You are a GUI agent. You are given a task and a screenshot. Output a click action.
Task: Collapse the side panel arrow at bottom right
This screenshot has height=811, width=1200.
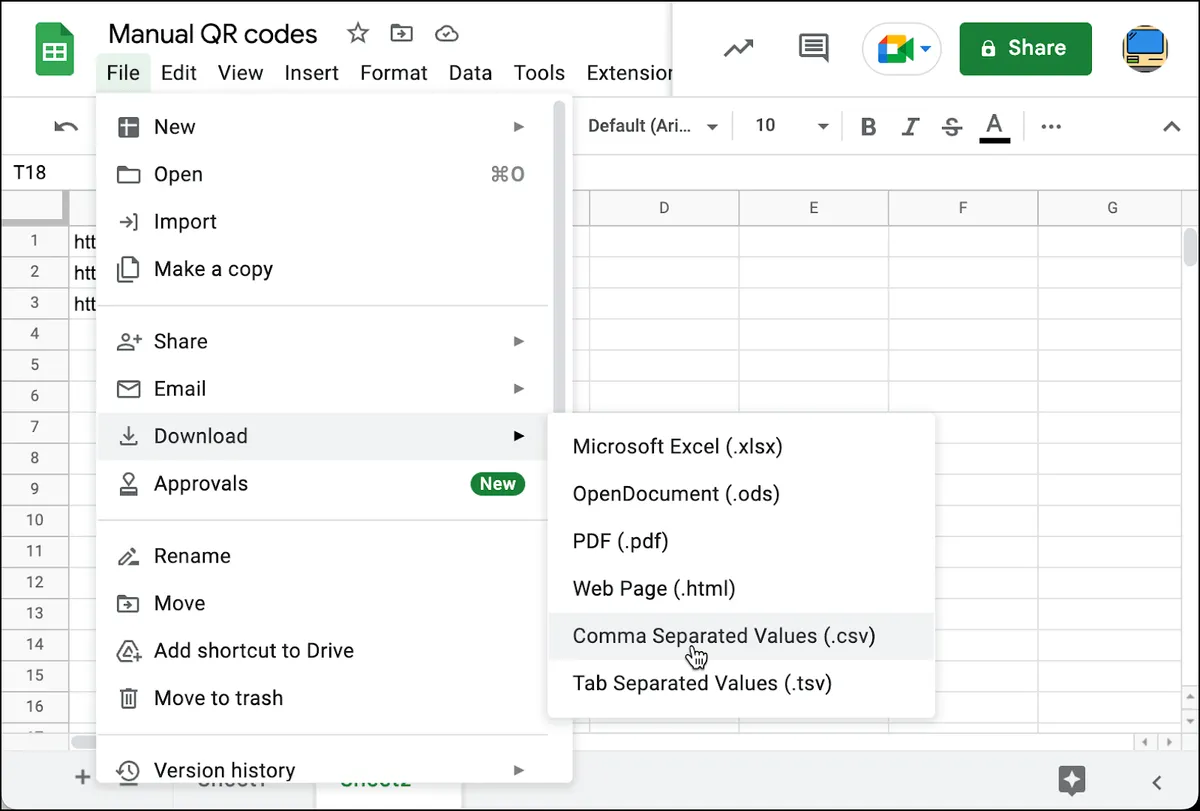point(1157,782)
